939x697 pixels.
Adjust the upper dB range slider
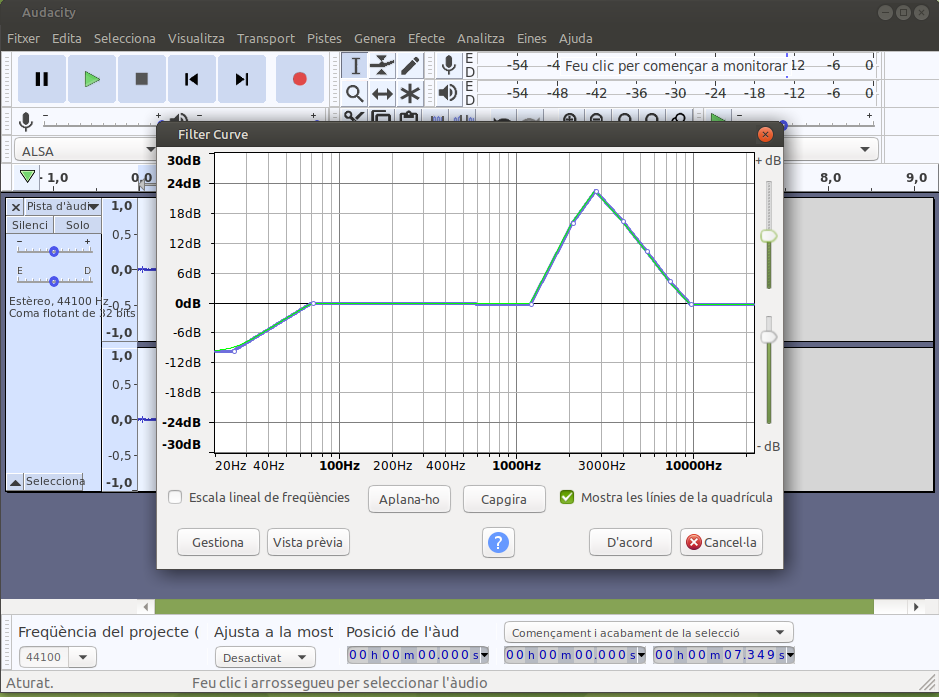coord(768,236)
